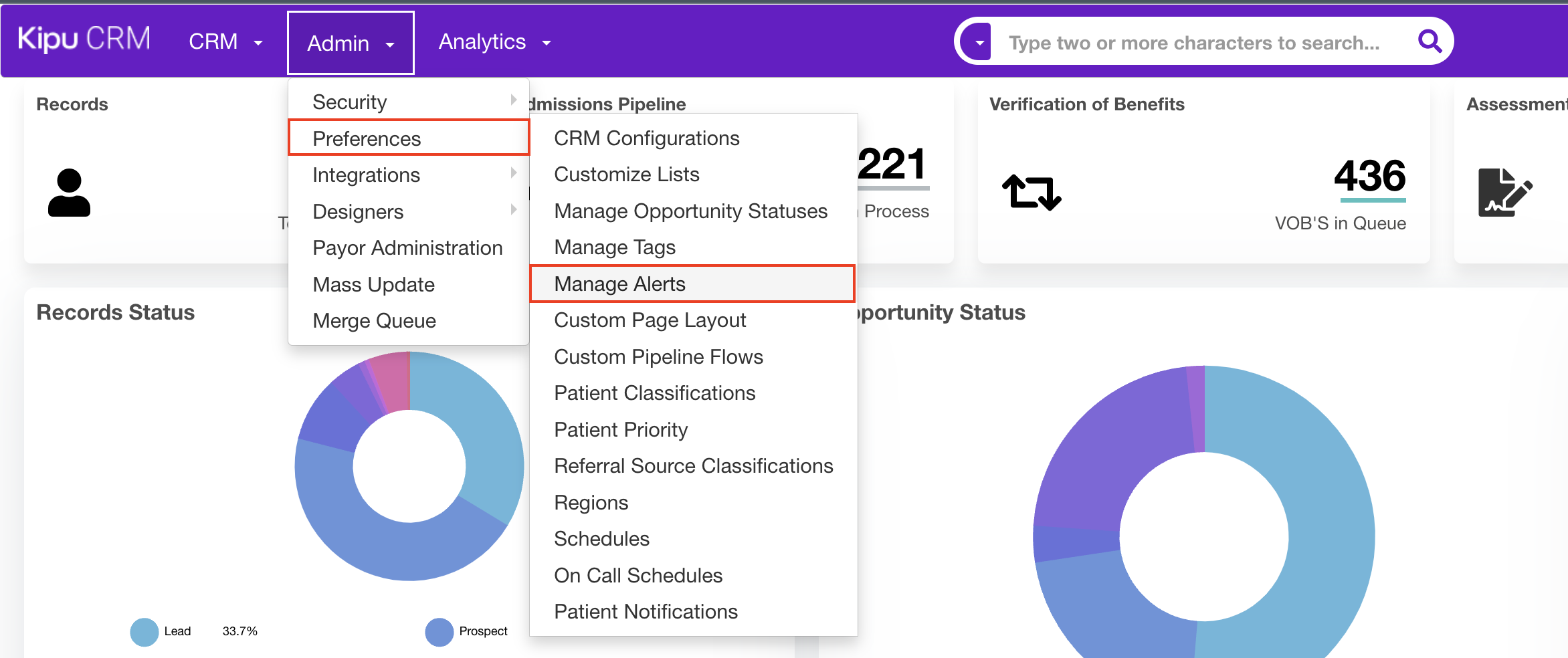Expand the CRM navigation dropdown

(x=225, y=42)
